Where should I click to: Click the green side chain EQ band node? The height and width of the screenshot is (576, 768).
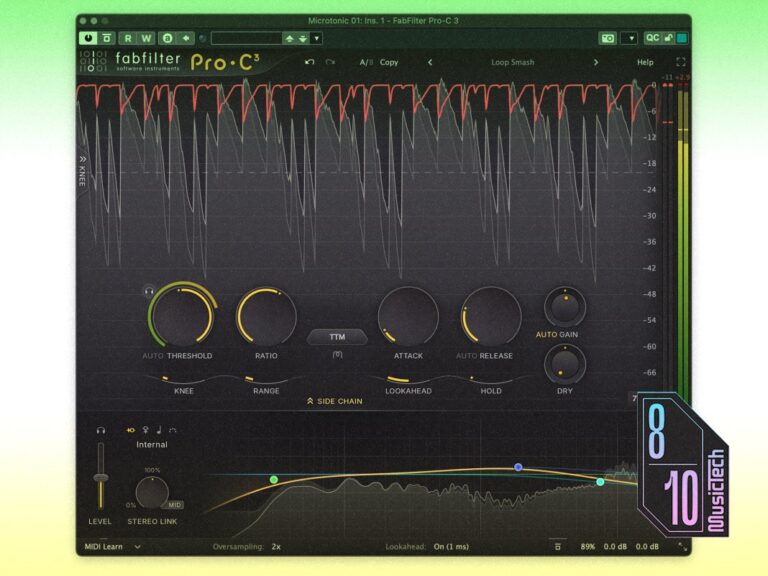[274, 480]
